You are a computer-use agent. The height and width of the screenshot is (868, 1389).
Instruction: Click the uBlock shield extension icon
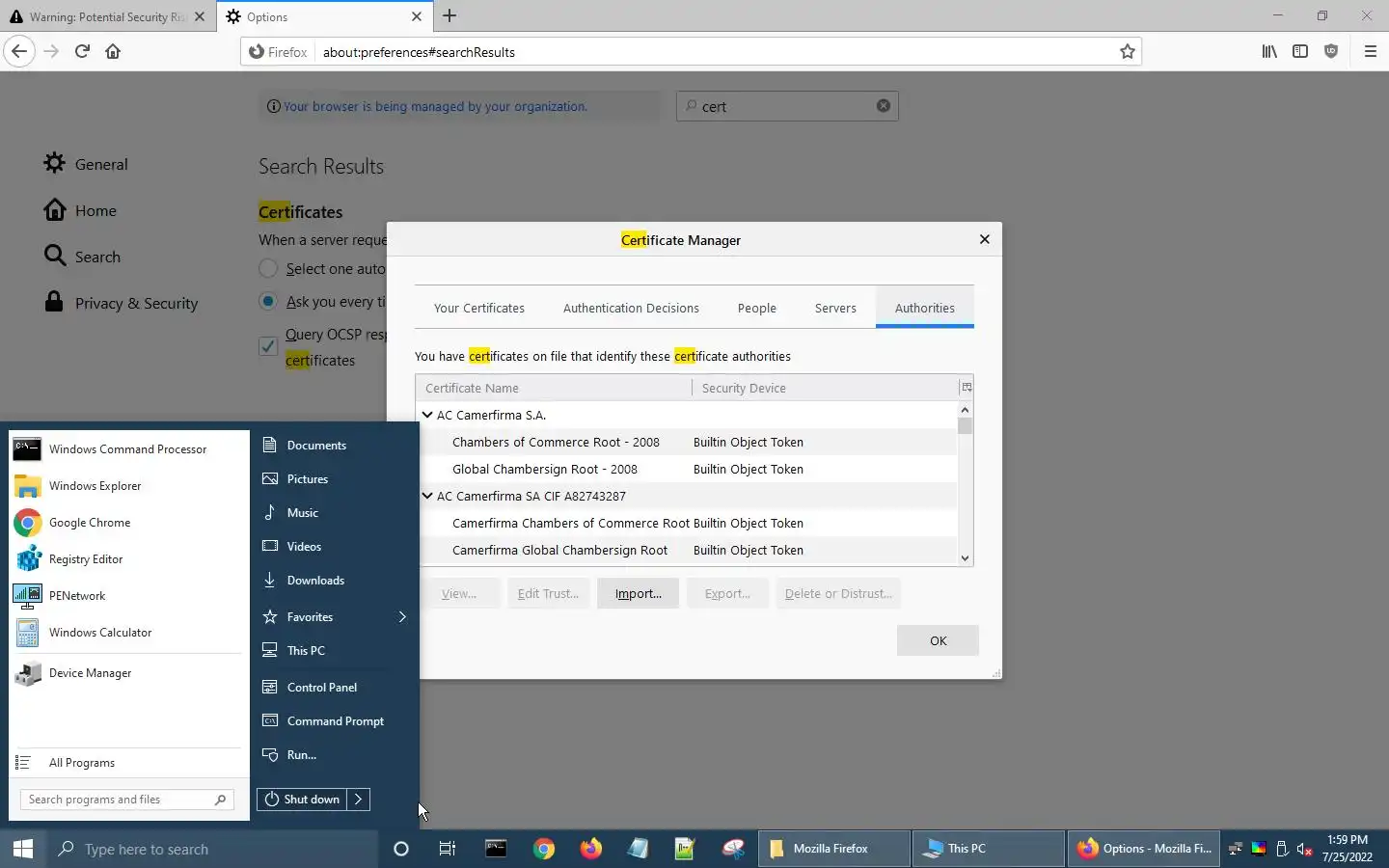1331,51
